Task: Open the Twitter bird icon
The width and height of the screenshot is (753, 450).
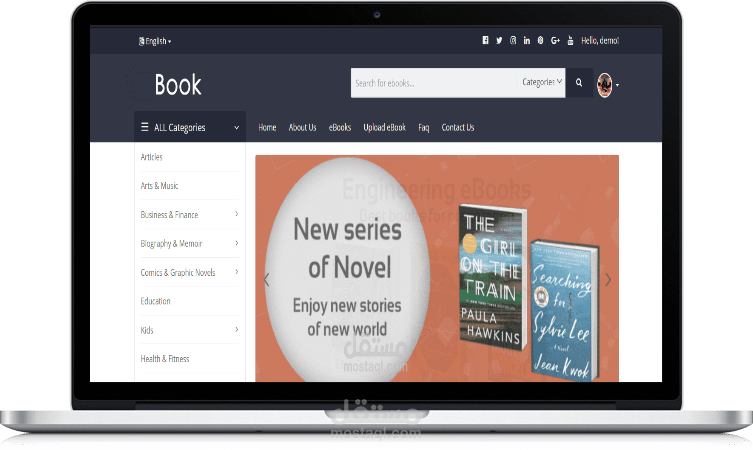Action: coord(499,40)
